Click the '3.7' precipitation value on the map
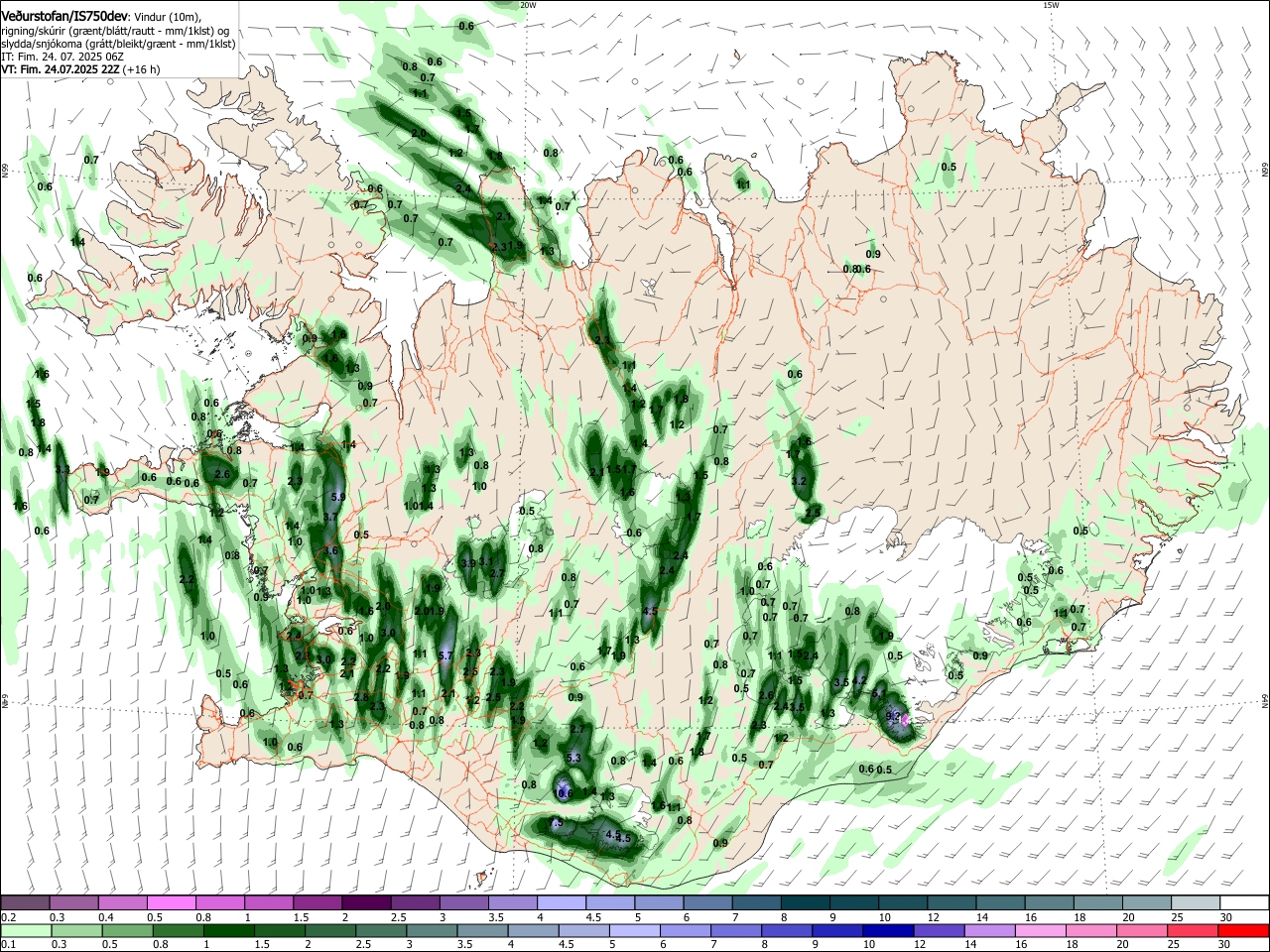 (332, 517)
